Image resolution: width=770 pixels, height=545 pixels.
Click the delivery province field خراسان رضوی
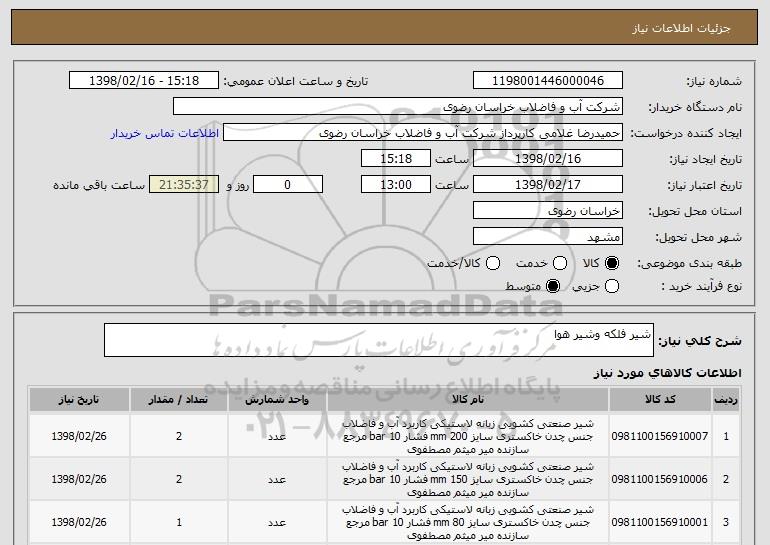[x=548, y=211]
